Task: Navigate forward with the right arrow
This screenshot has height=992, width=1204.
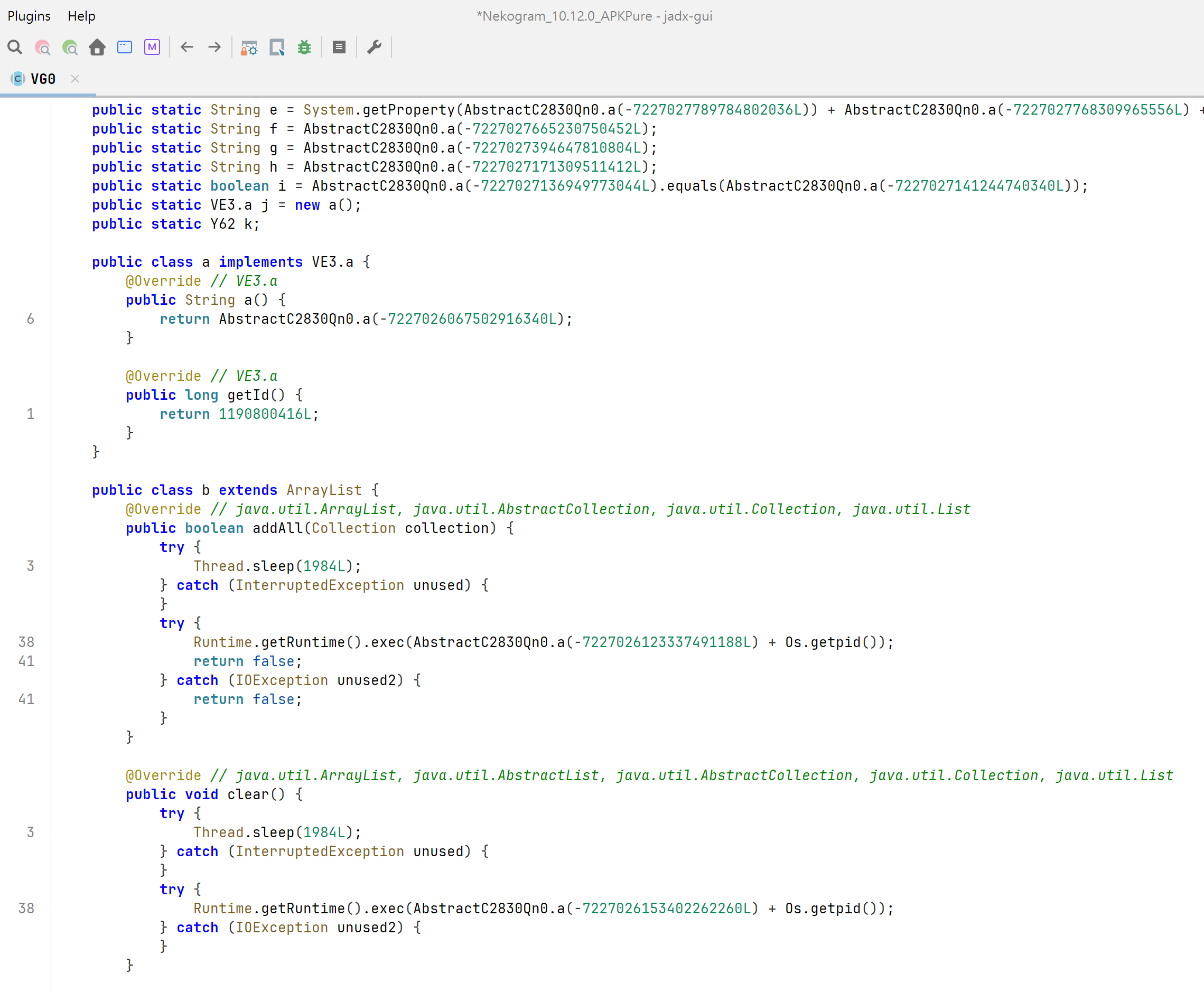Action: coord(215,48)
